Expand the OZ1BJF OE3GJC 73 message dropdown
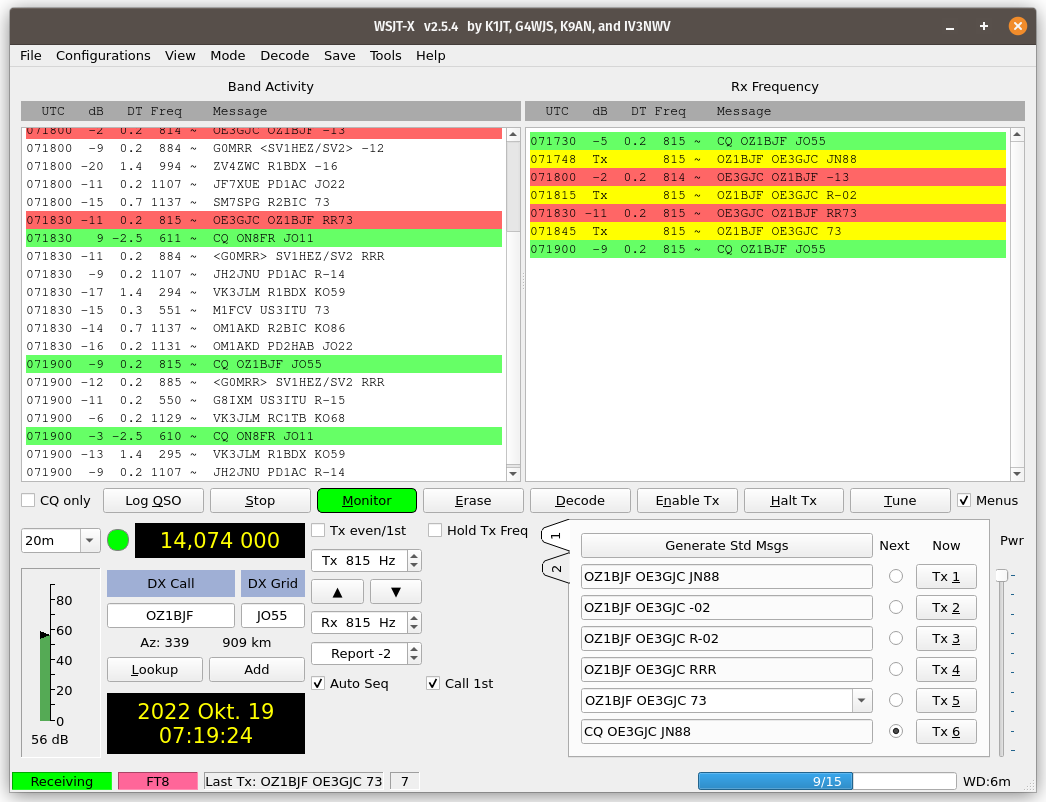1046x802 pixels. point(860,700)
